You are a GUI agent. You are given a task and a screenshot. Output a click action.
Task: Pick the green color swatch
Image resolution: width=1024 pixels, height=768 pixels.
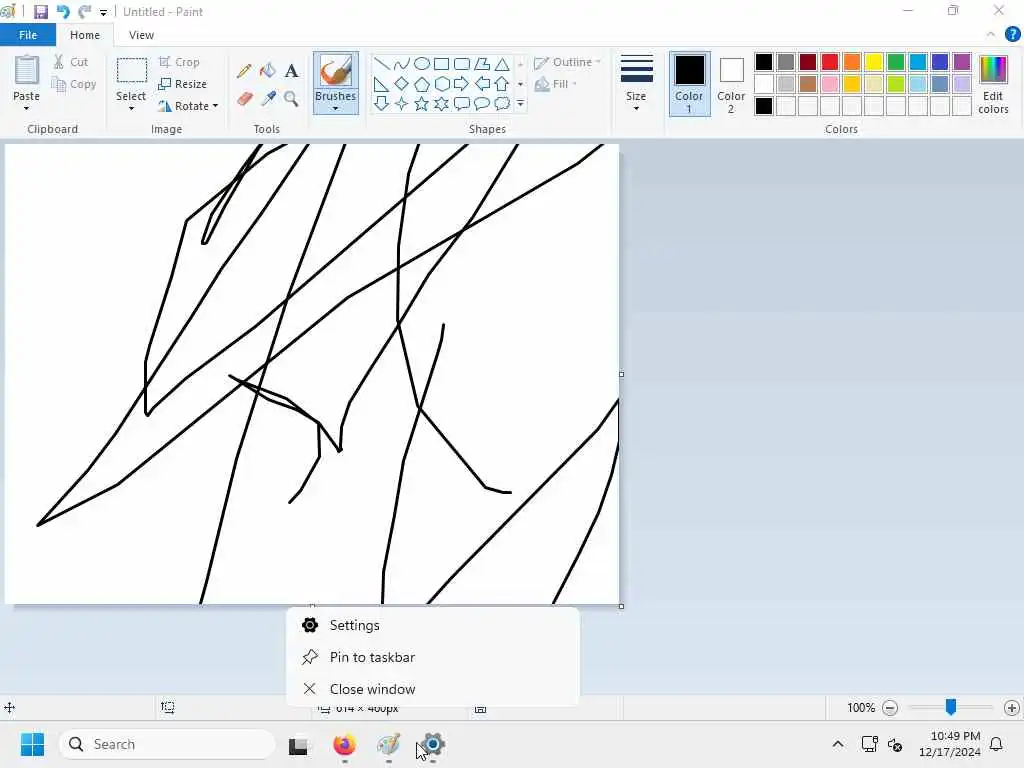tap(896, 62)
